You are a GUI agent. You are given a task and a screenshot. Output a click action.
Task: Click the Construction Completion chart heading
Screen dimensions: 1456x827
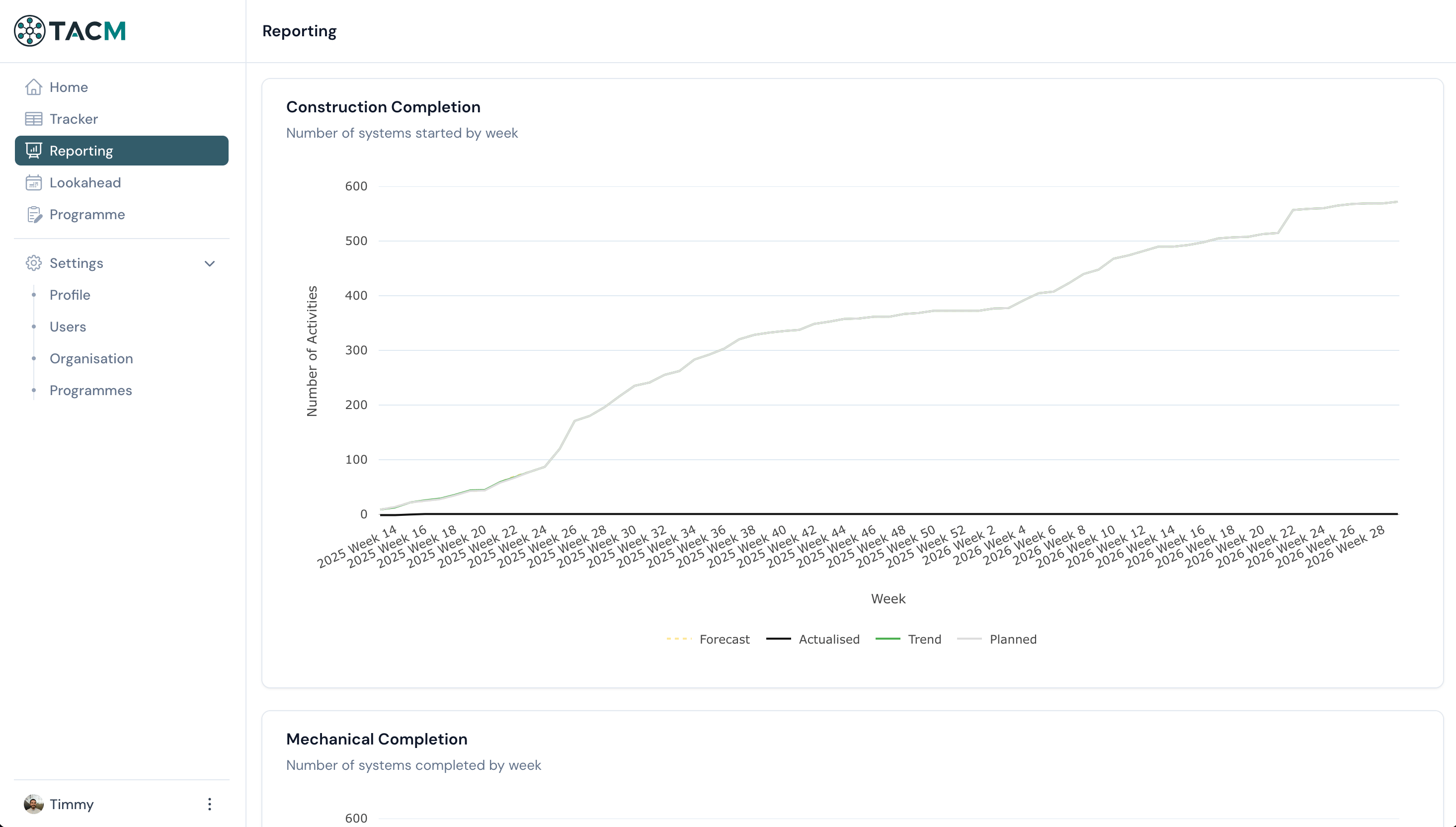(383, 107)
